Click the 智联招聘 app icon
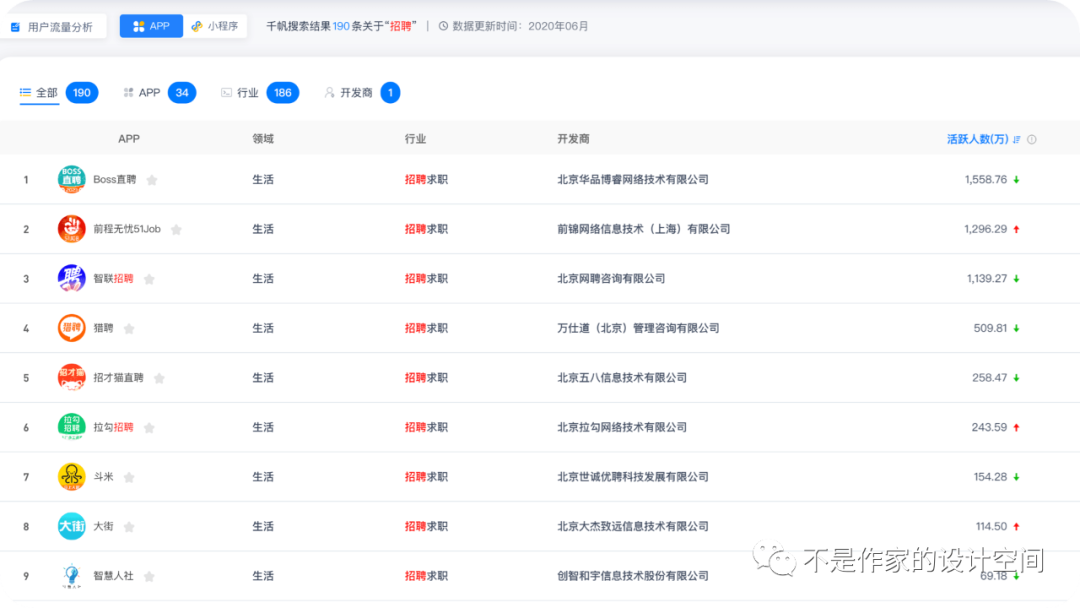 [71, 279]
